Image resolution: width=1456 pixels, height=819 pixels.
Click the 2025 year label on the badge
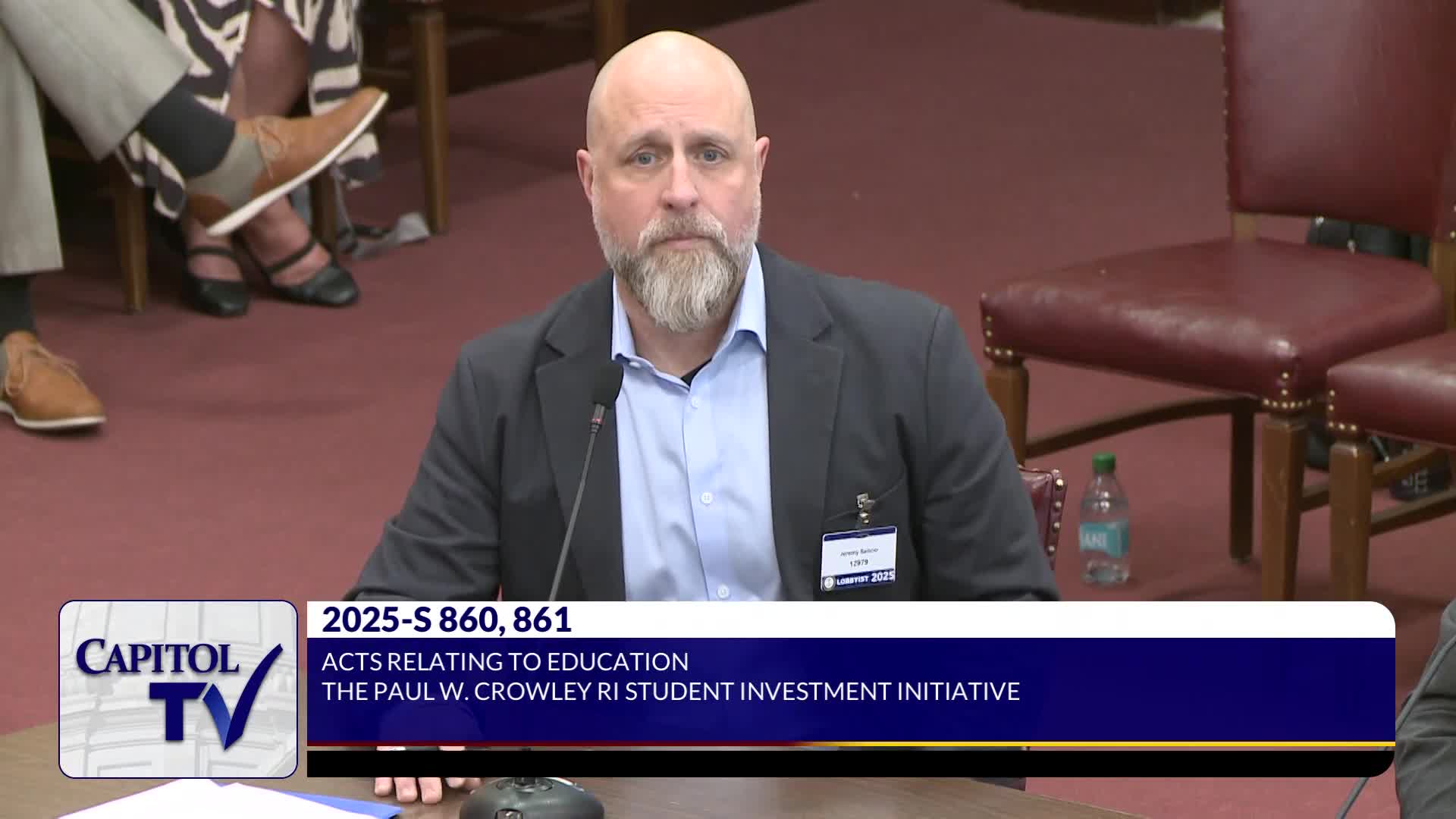(882, 577)
